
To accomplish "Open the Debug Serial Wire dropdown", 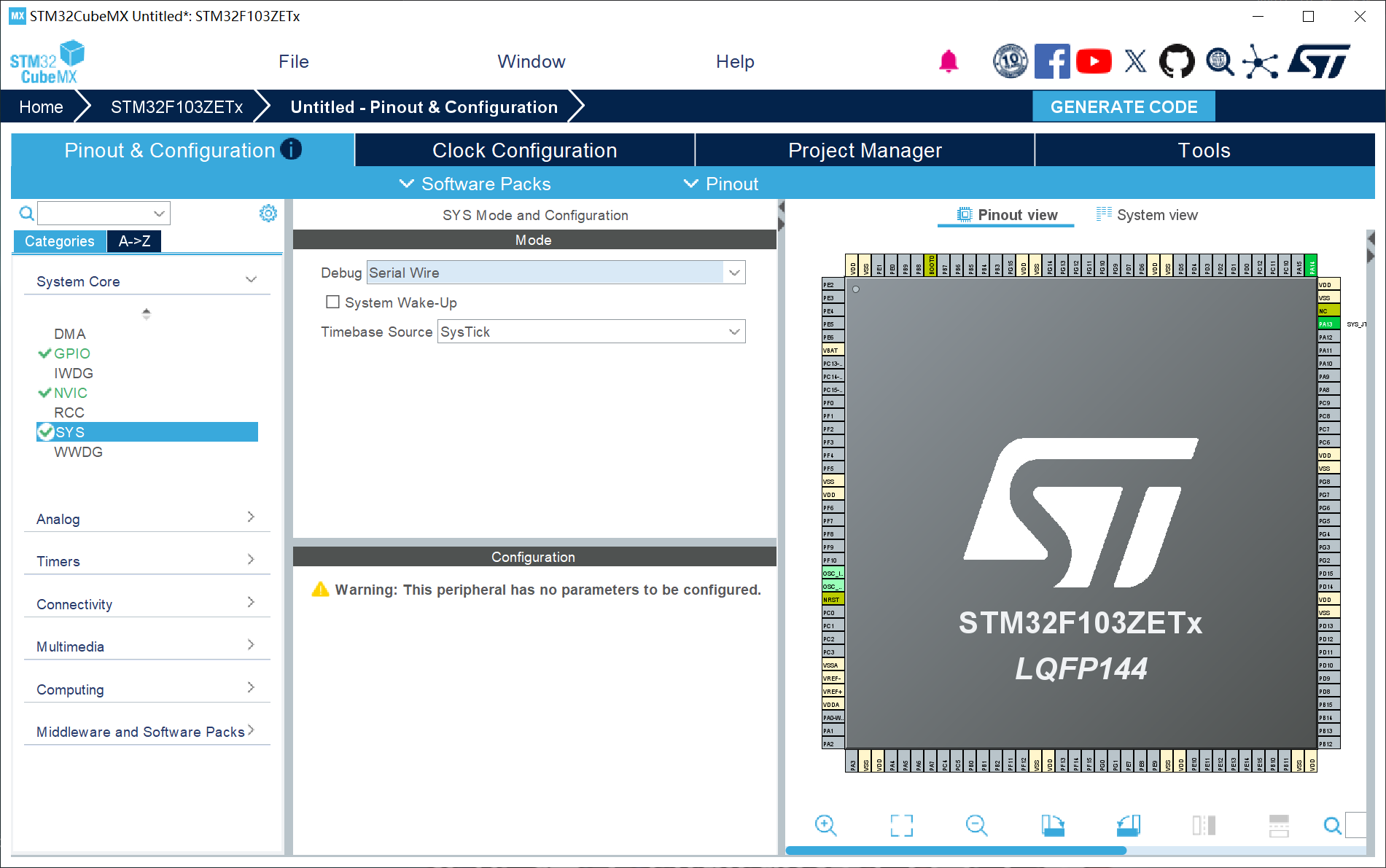I will [556, 273].
